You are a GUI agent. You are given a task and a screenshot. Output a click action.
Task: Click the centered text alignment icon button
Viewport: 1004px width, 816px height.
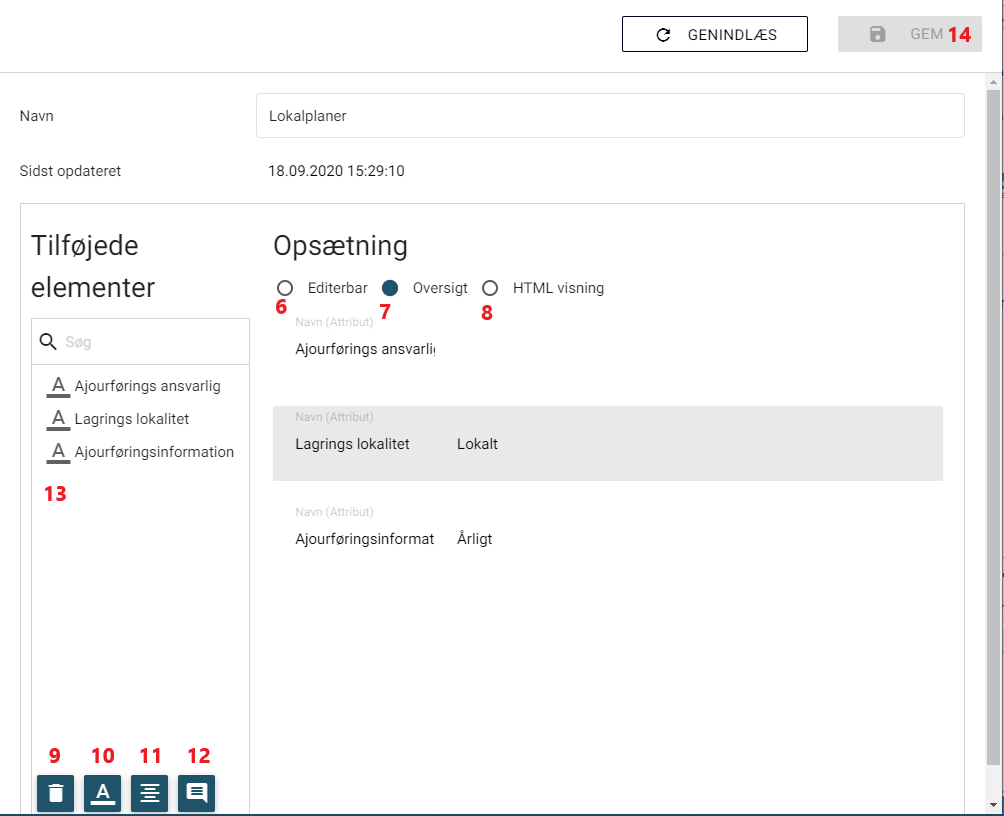pos(150,794)
